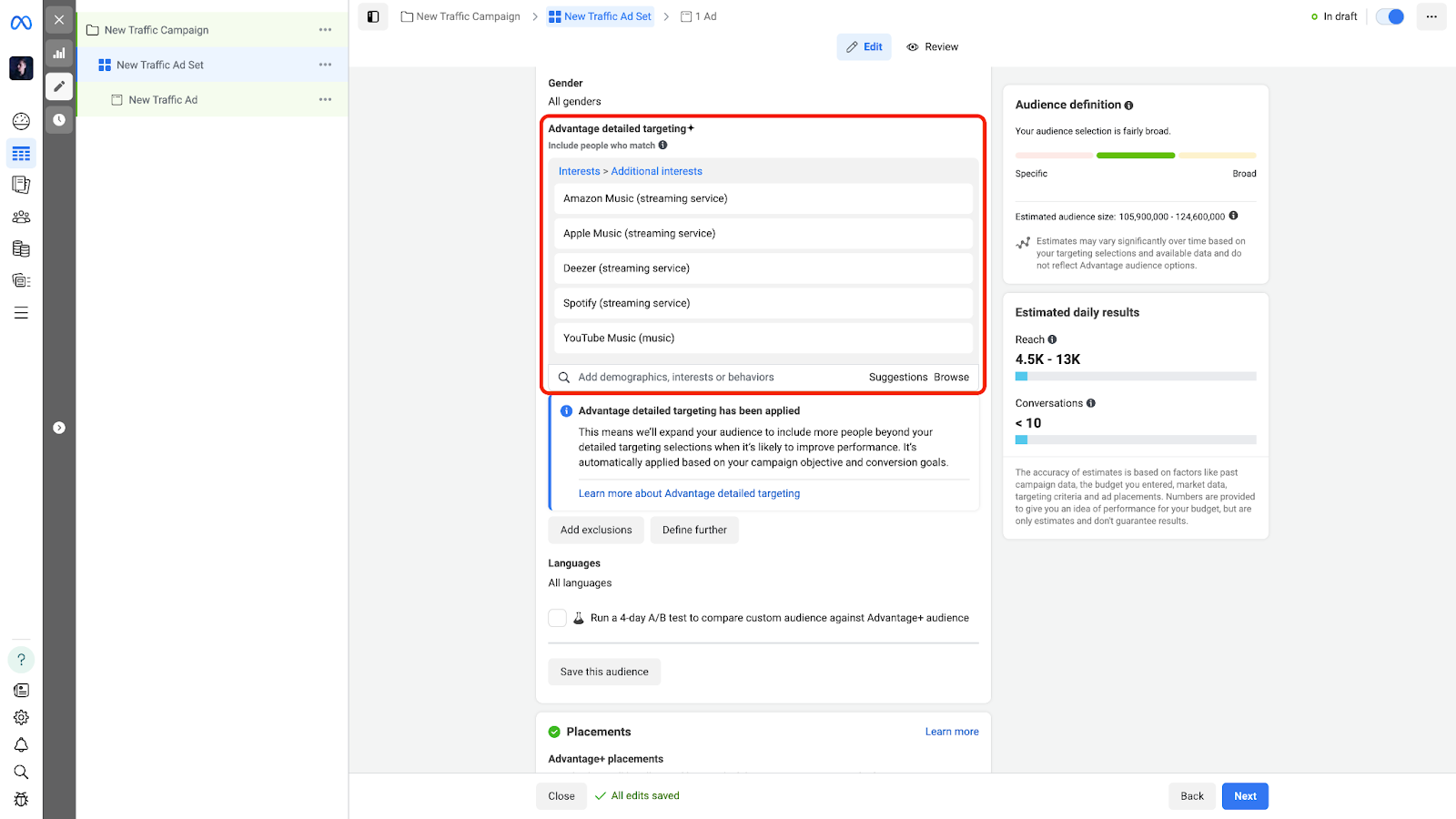Open Learn more about Advantage detailed targeting
The width and height of the screenshot is (1456, 819).
tap(689, 494)
